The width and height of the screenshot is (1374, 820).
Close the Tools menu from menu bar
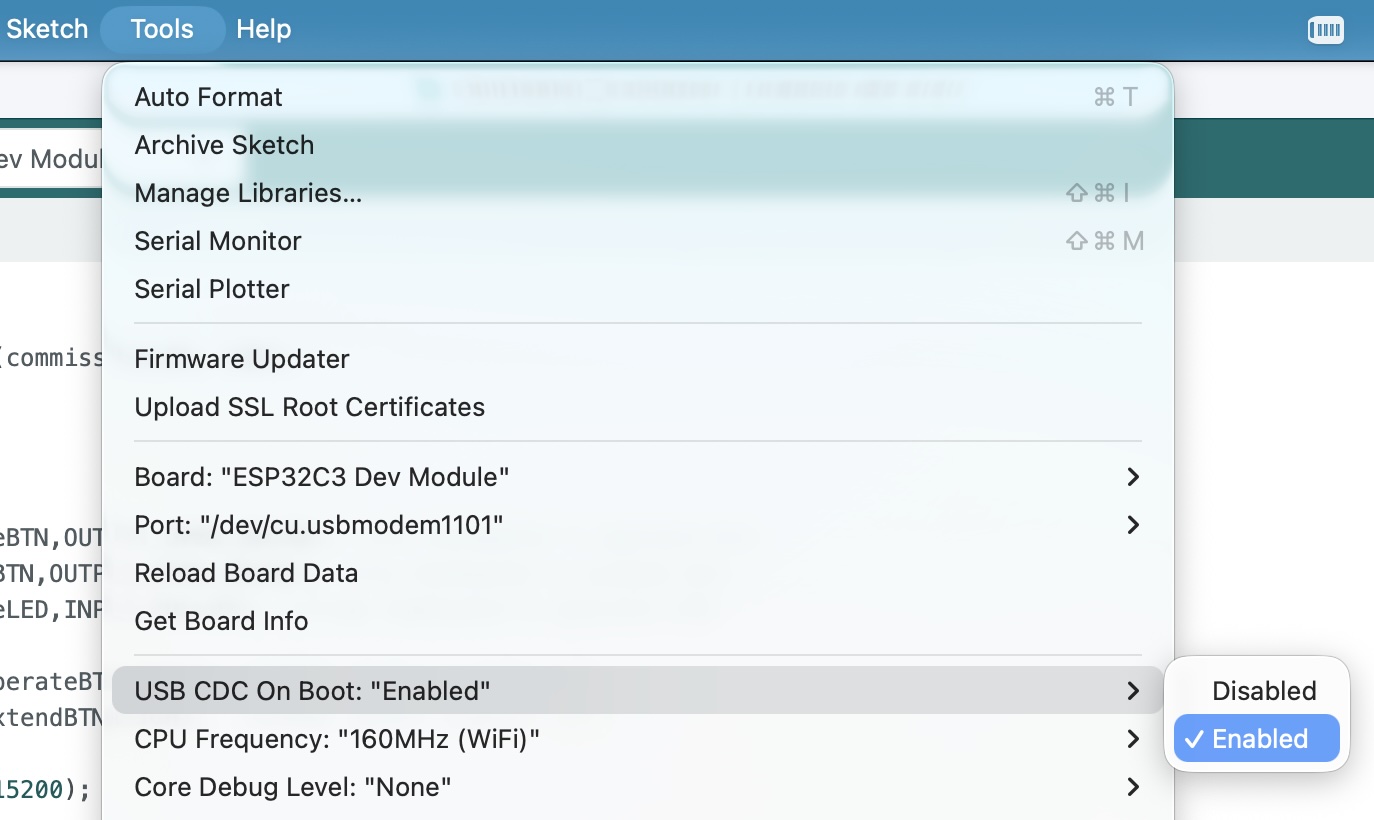(x=162, y=29)
